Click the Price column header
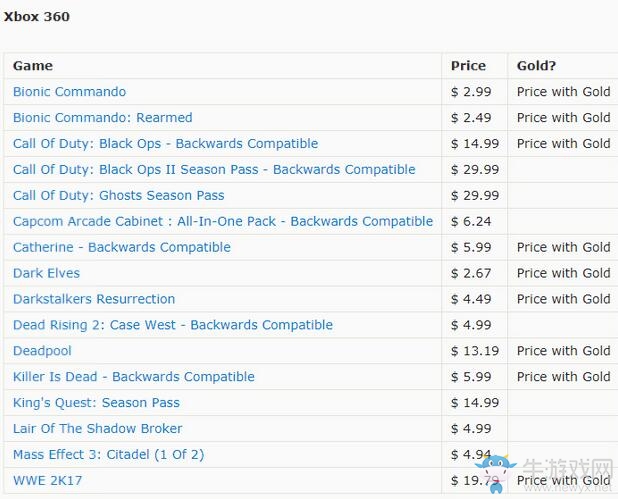The height and width of the screenshot is (499, 618). pos(468,66)
